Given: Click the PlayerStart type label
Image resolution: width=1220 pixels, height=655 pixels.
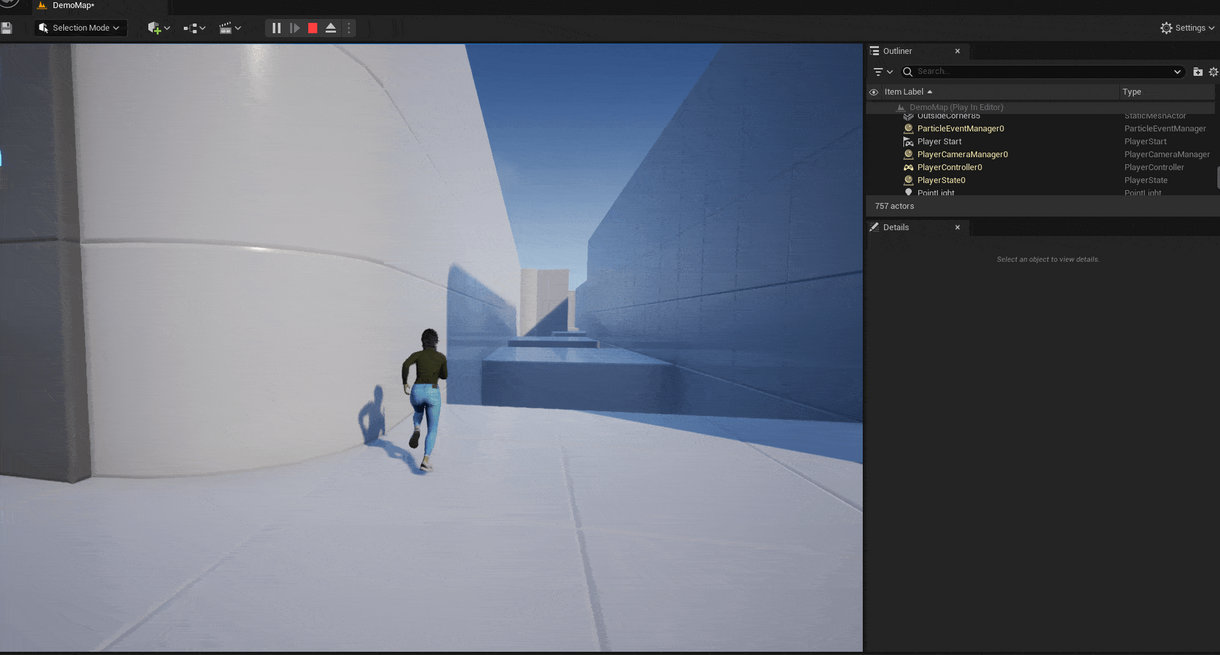Looking at the screenshot, I should (1145, 141).
